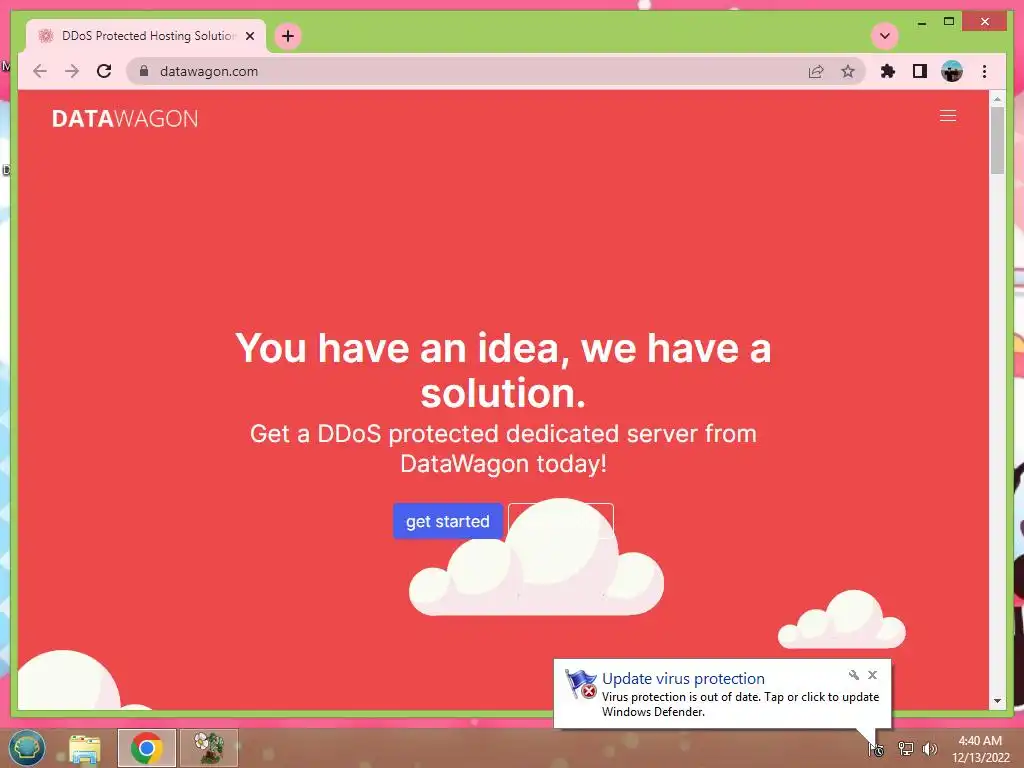Screen dimensions: 1024x768
Task: Open a new tab with the plus button
Action: click(x=288, y=36)
